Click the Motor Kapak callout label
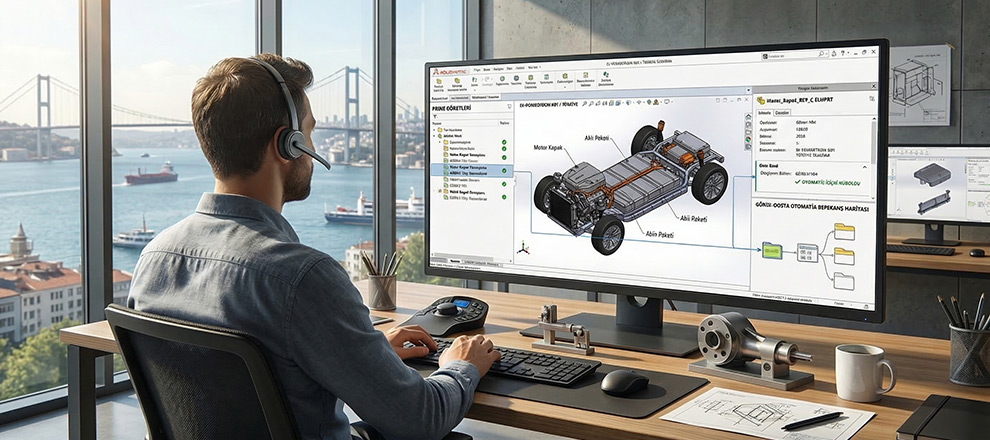 [547, 148]
